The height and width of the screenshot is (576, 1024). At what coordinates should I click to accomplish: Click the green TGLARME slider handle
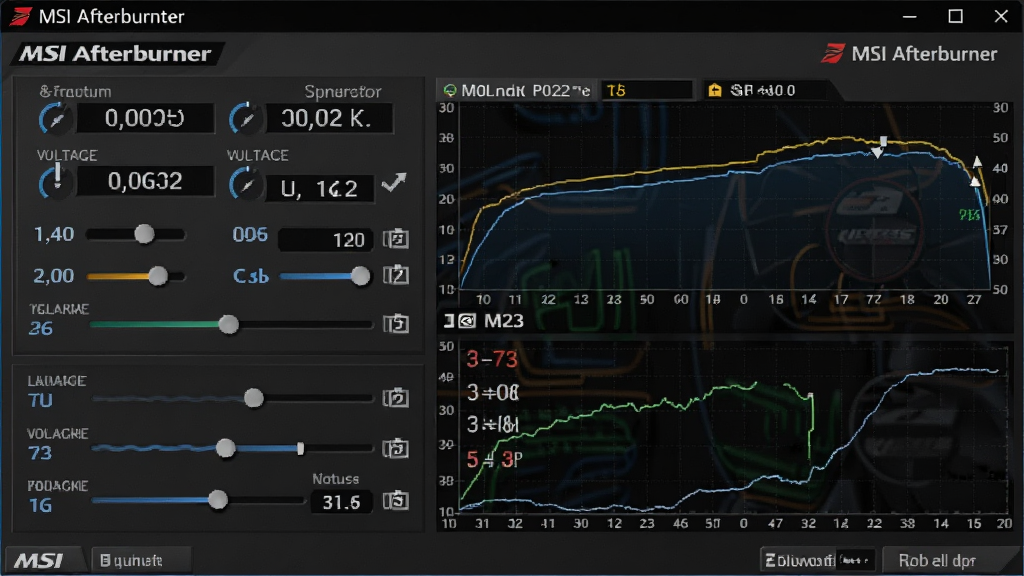[229, 324]
